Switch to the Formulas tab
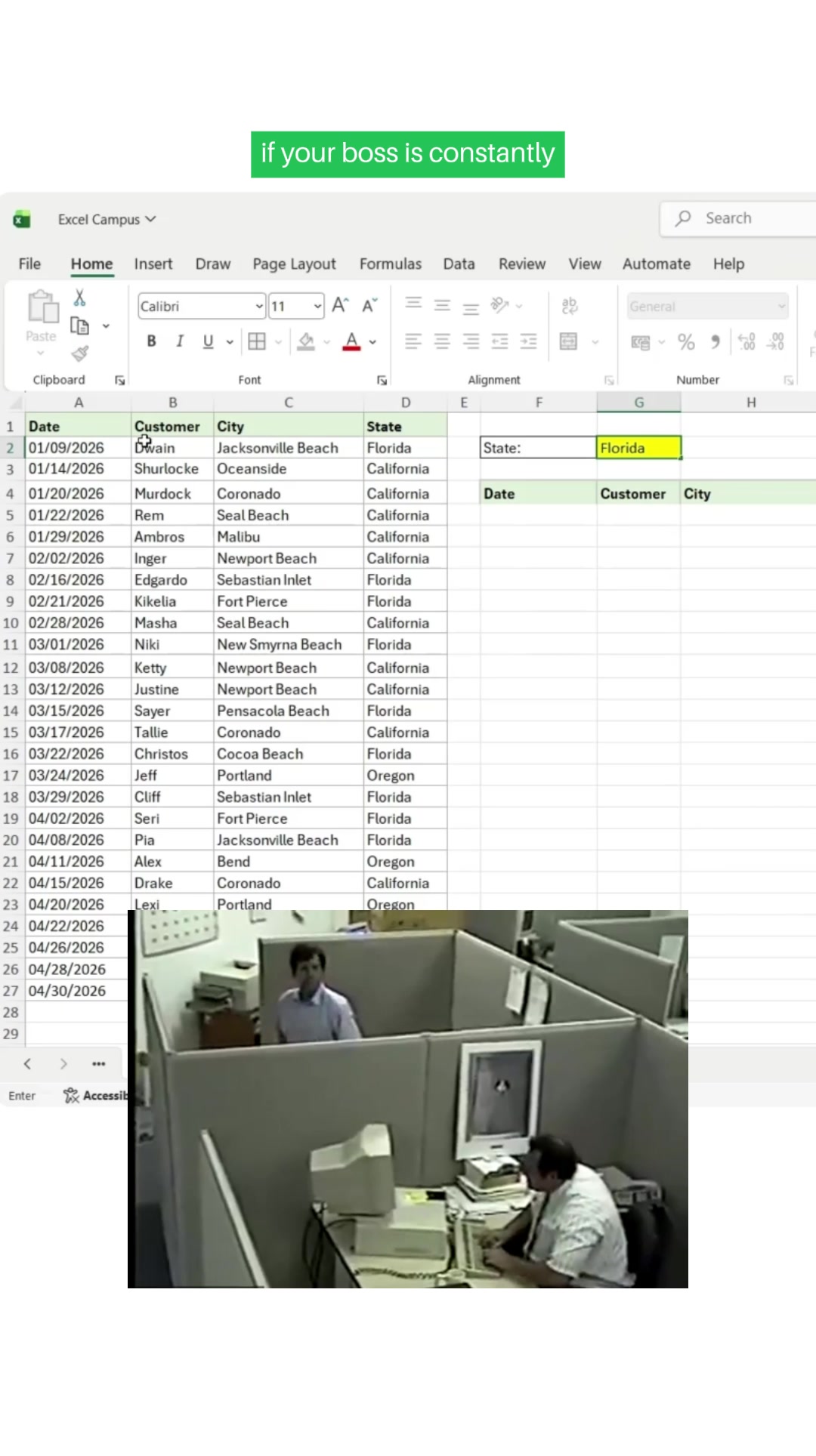Image resolution: width=816 pixels, height=1456 pixels. pos(391,264)
